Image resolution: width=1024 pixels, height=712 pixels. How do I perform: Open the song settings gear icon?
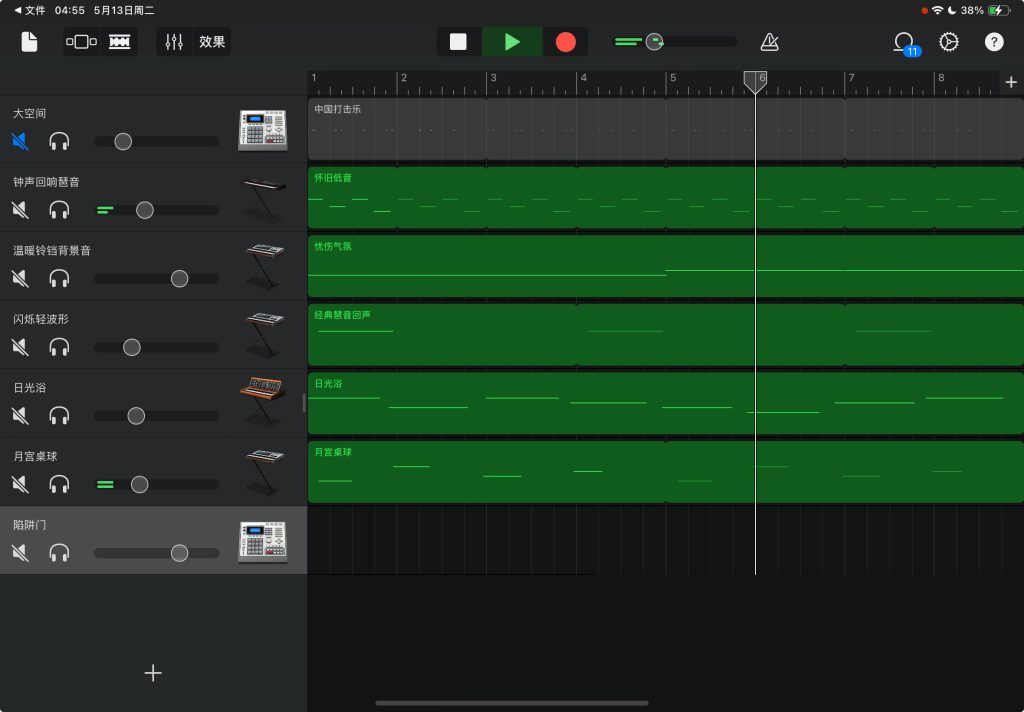pos(949,42)
